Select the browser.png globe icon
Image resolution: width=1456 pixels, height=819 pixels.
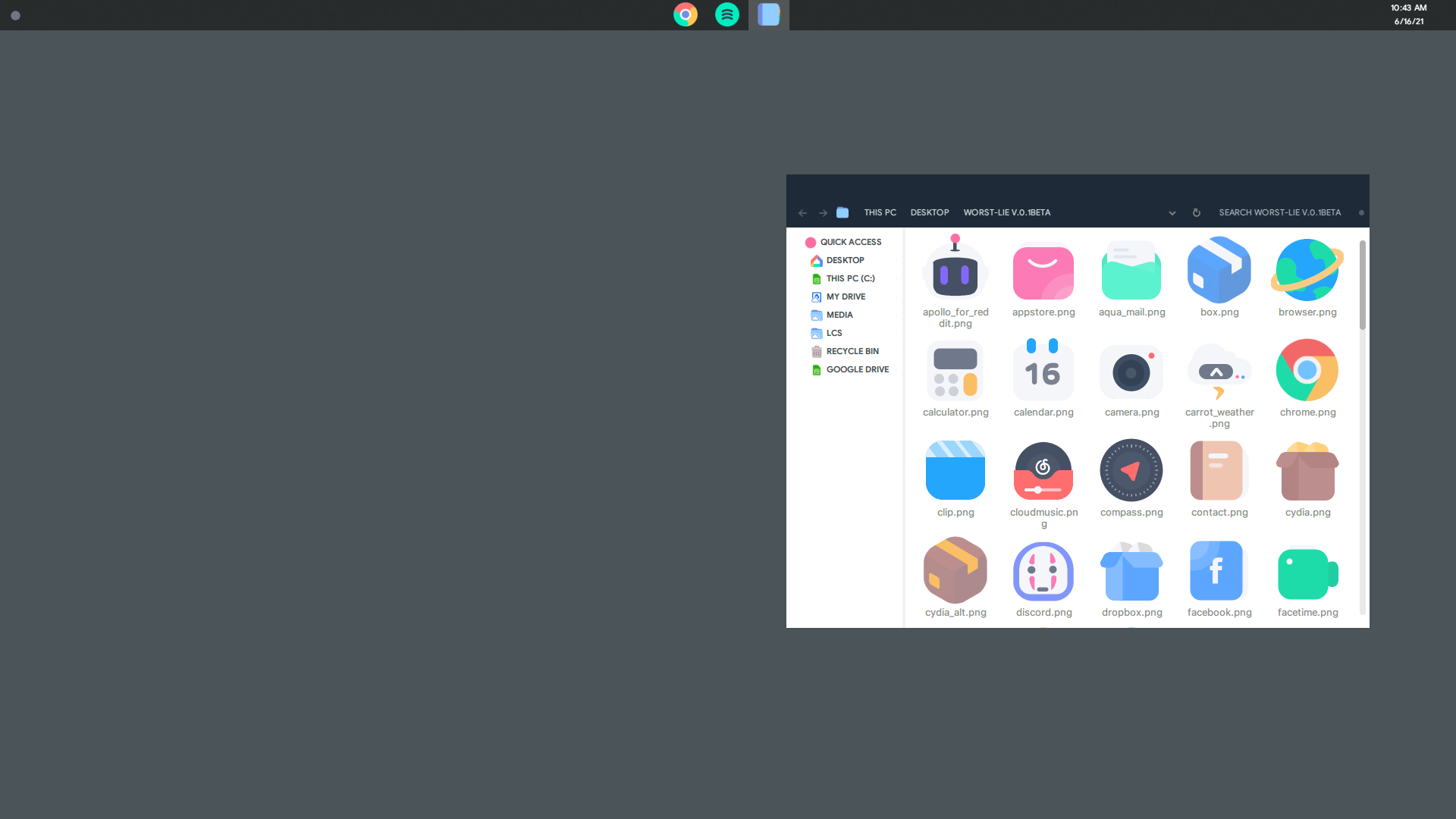[1307, 270]
